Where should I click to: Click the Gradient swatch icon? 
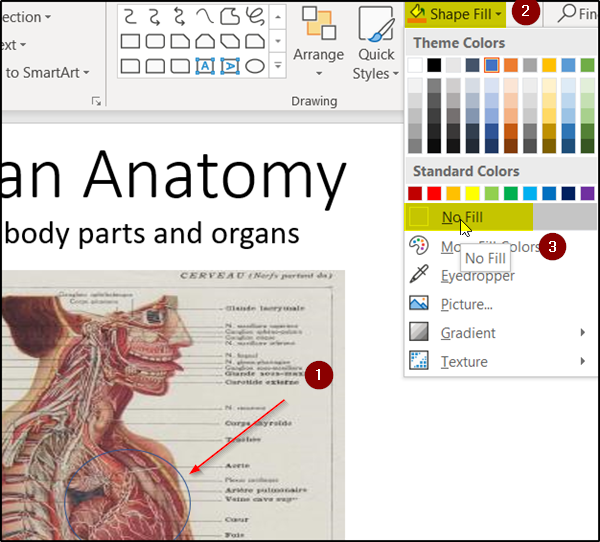[x=419, y=331]
